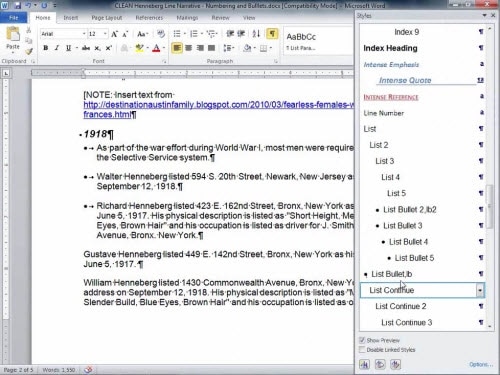
Task: Pick the red Font Color swatch
Action: tap(156, 48)
